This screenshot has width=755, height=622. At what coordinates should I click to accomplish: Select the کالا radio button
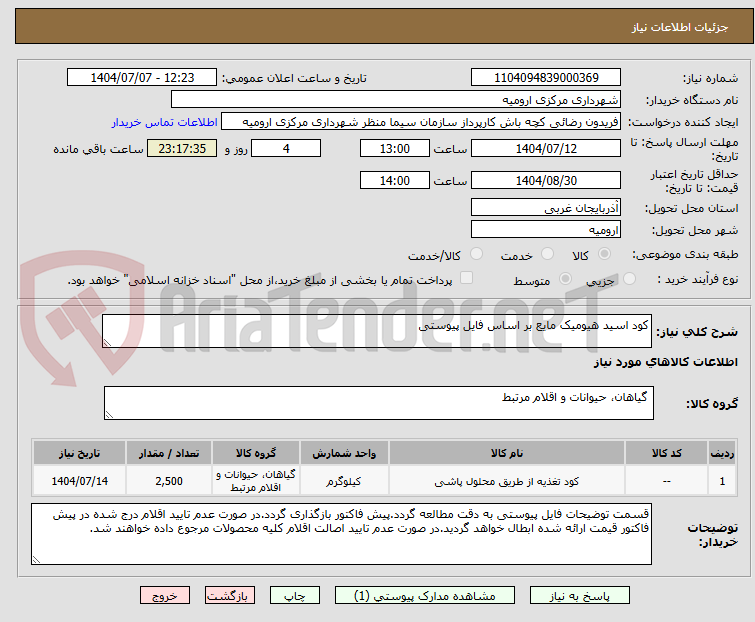604,254
